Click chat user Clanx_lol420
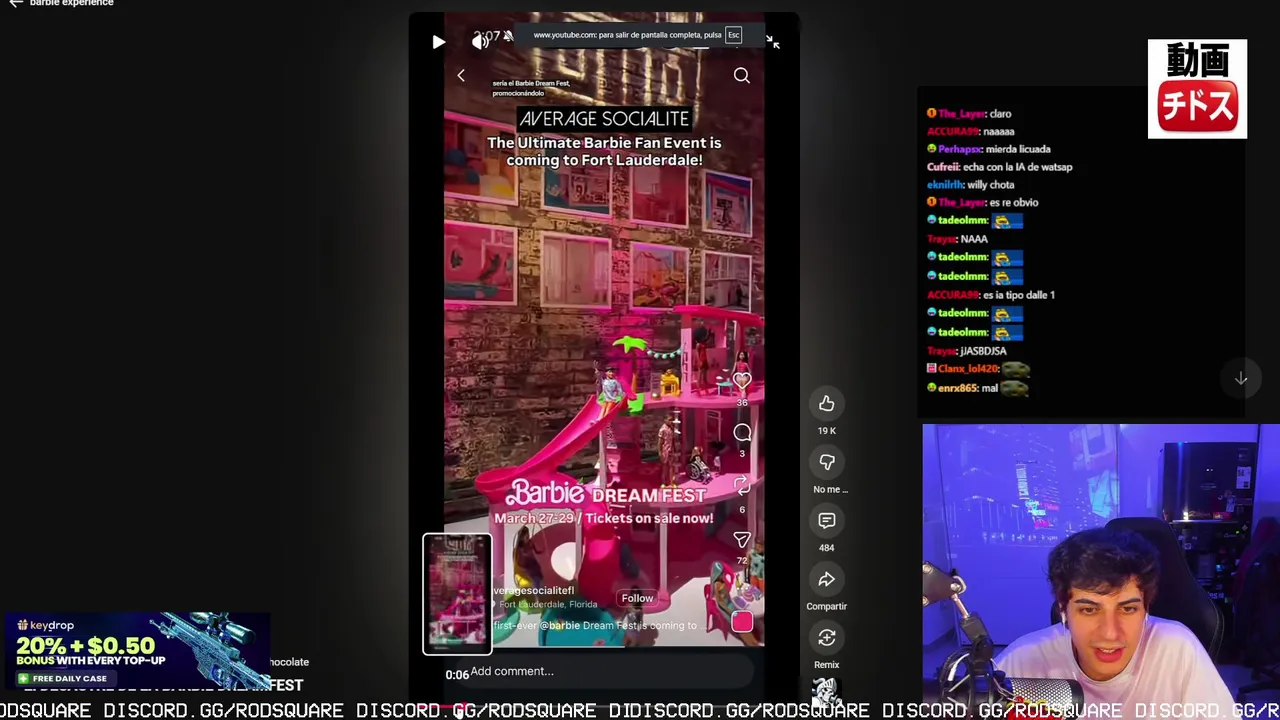Viewport: 1280px width, 720px height. pos(968,369)
